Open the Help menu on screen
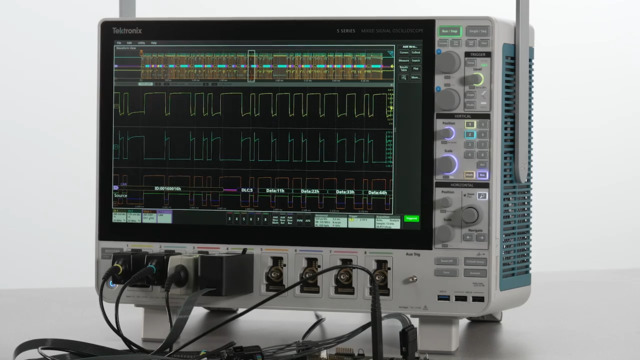This screenshot has width=640, height=360. click(154, 42)
